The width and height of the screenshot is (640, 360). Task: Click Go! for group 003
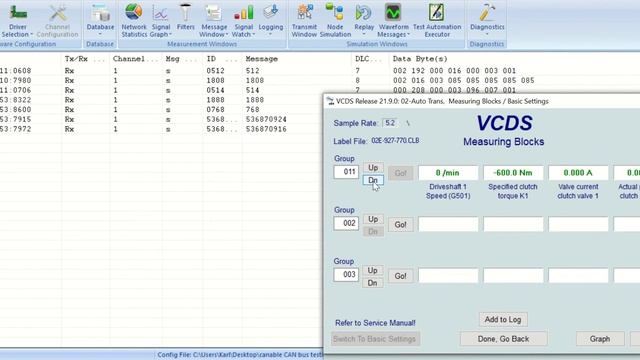coord(400,276)
